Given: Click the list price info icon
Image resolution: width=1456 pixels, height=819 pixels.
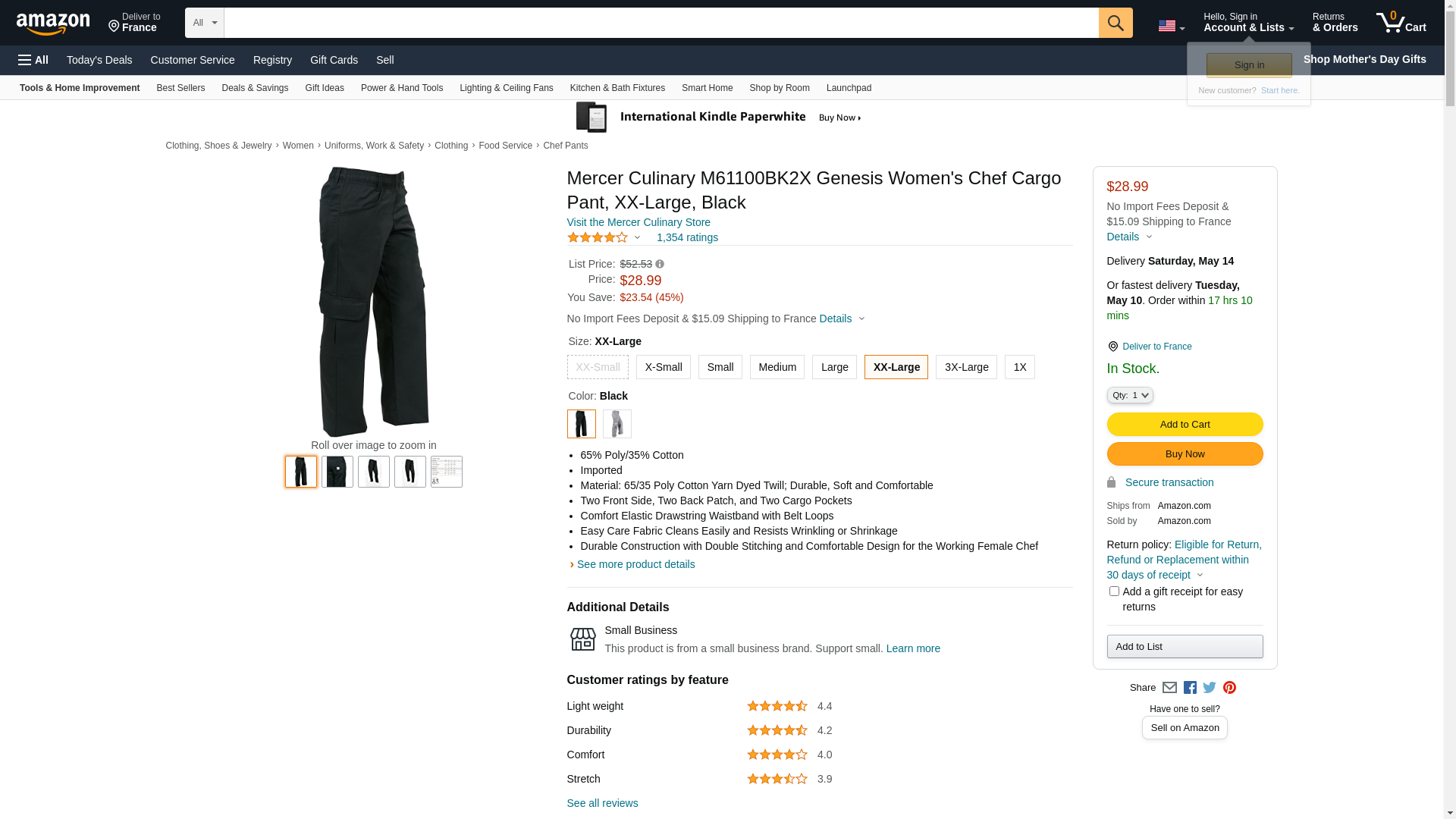Looking at the screenshot, I should click(x=660, y=265).
